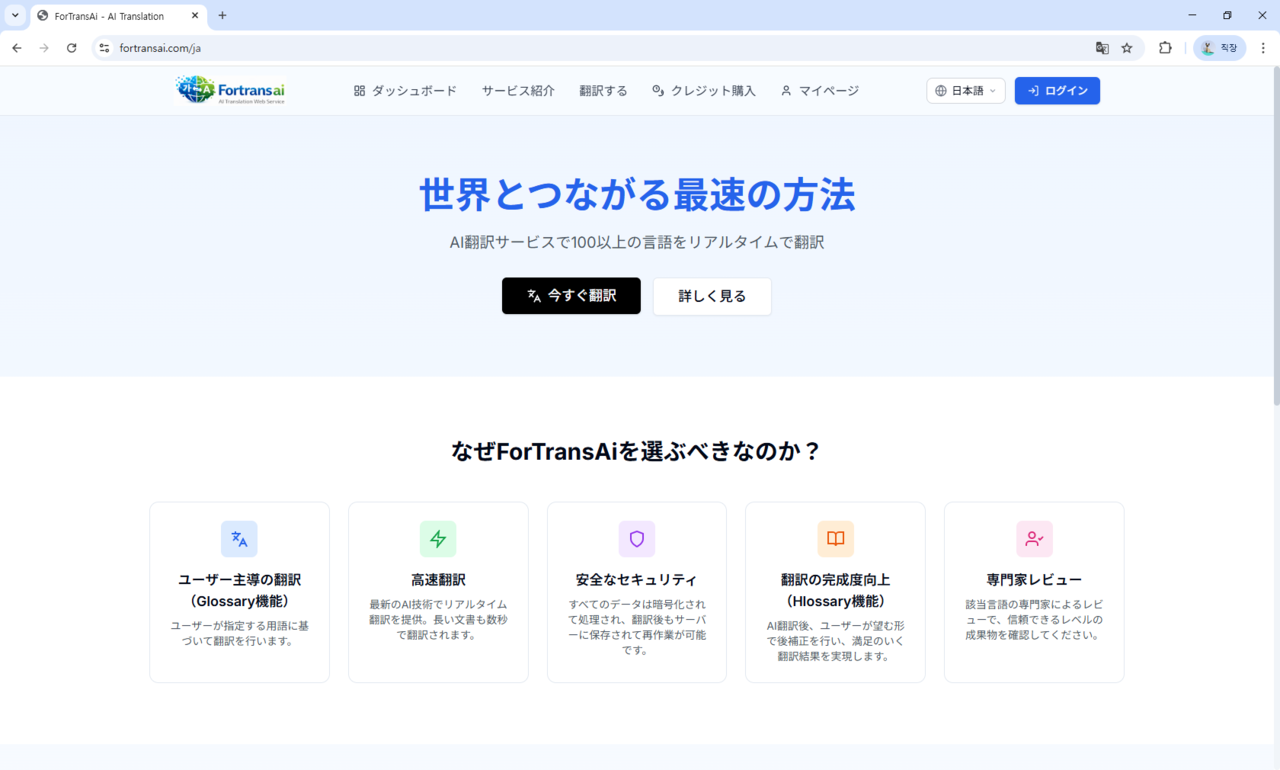
Task: Open the Chrome extensions puzzle icon
Action: [x=1165, y=48]
